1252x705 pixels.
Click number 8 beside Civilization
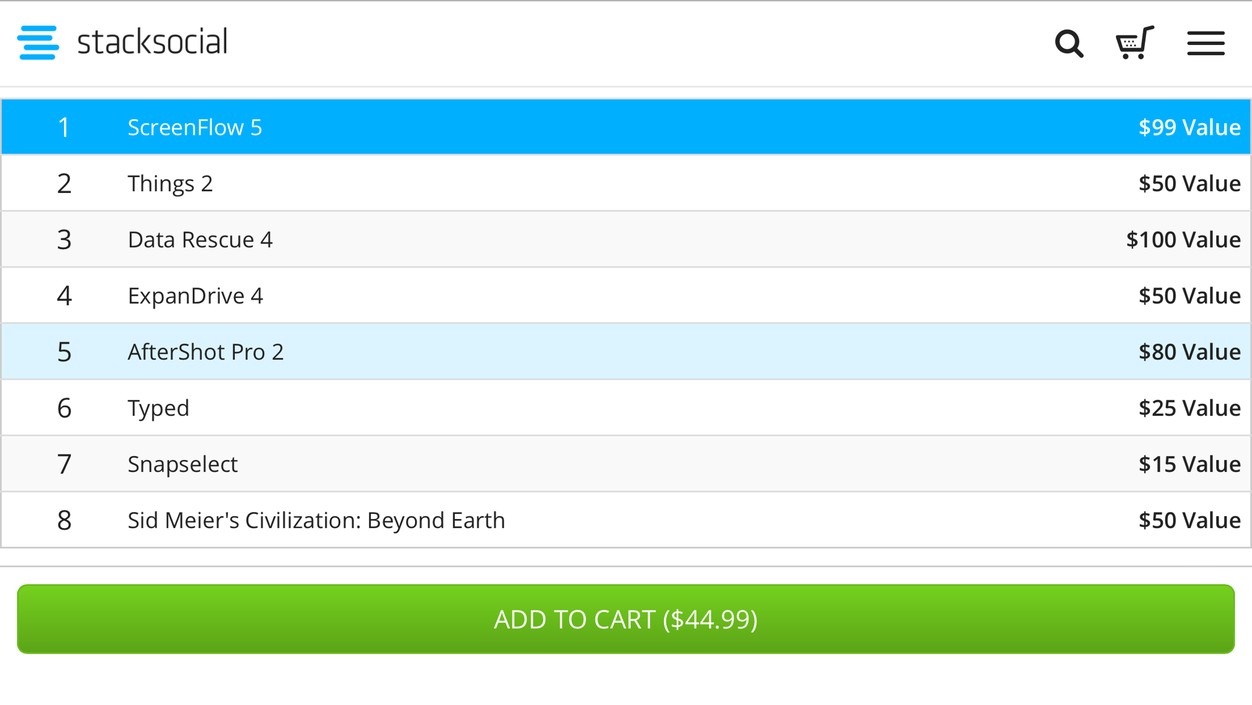point(64,520)
